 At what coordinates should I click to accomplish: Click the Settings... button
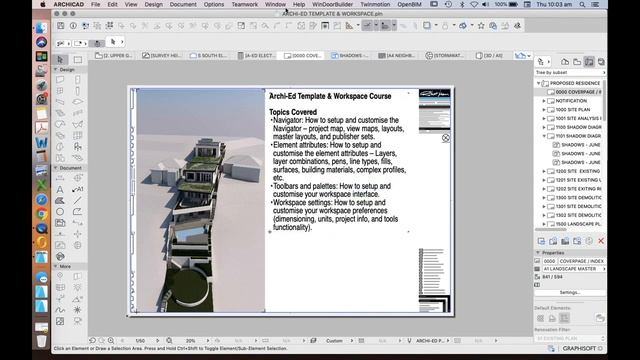pos(570,293)
